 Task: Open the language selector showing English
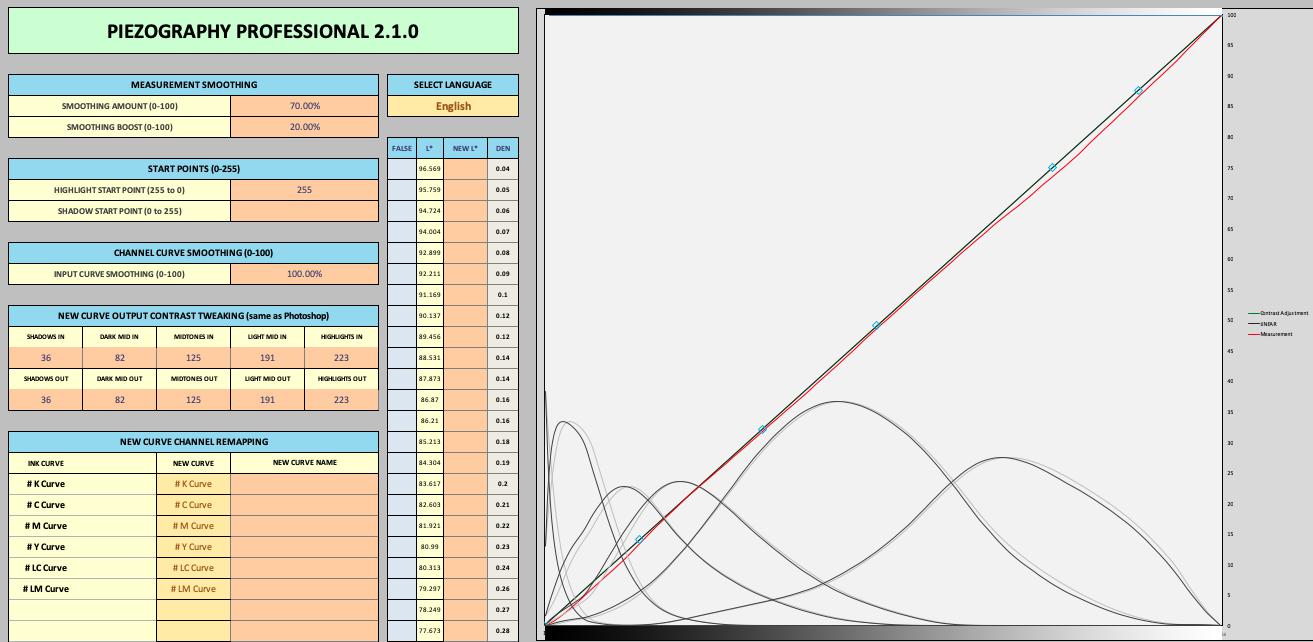(453, 106)
